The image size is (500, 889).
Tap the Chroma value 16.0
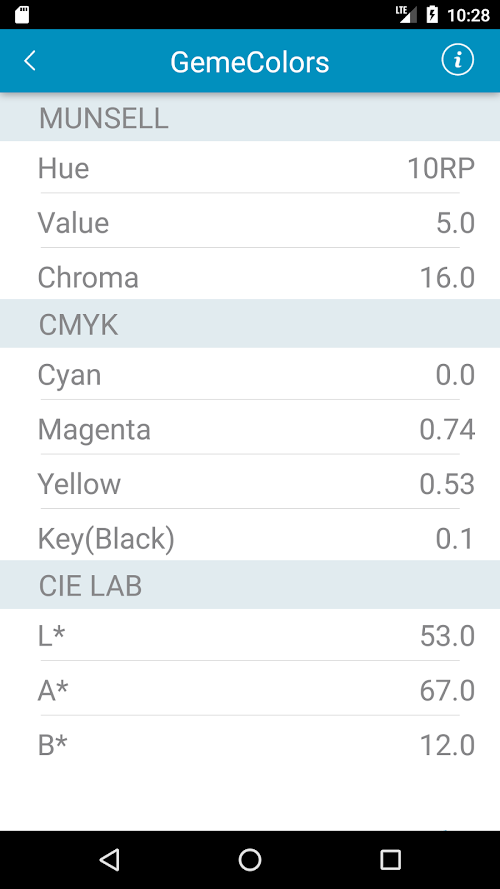coord(447,278)
